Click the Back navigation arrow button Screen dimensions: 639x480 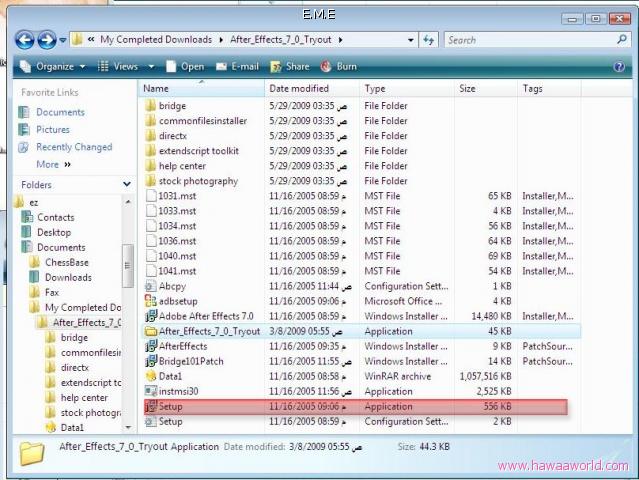(x=25, y=40)
